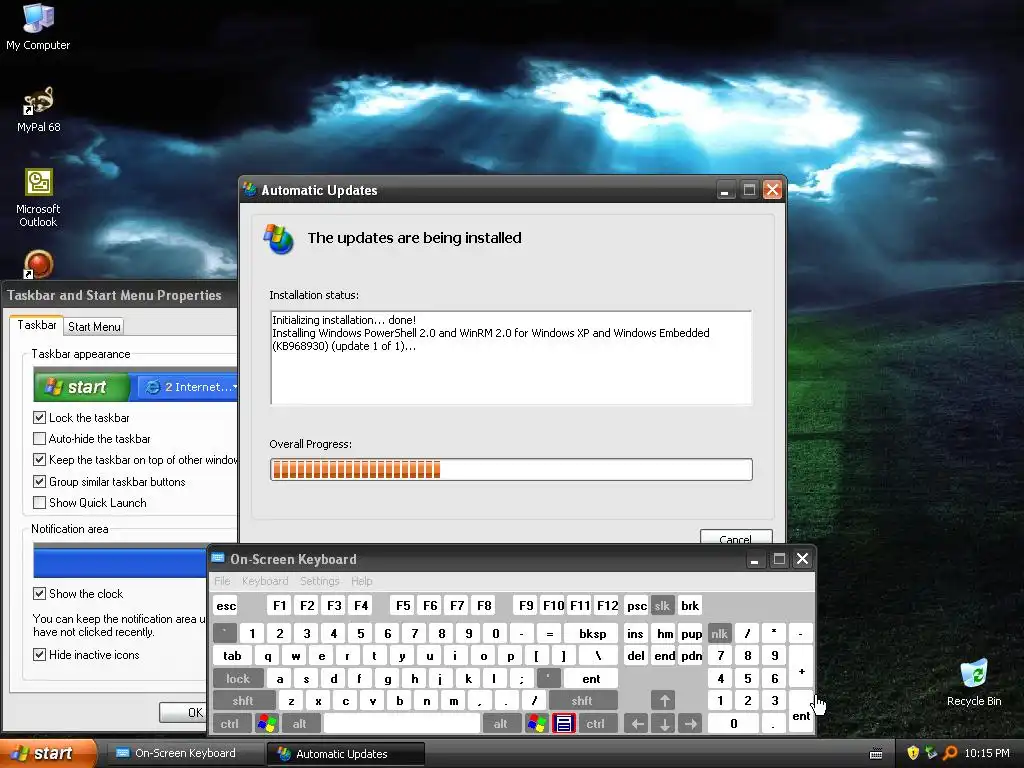Click the up arrow key on On-Screen Keyboard
Image resolution: width=1024 pixels, height=768 pixels.
(x=664, y=701)
